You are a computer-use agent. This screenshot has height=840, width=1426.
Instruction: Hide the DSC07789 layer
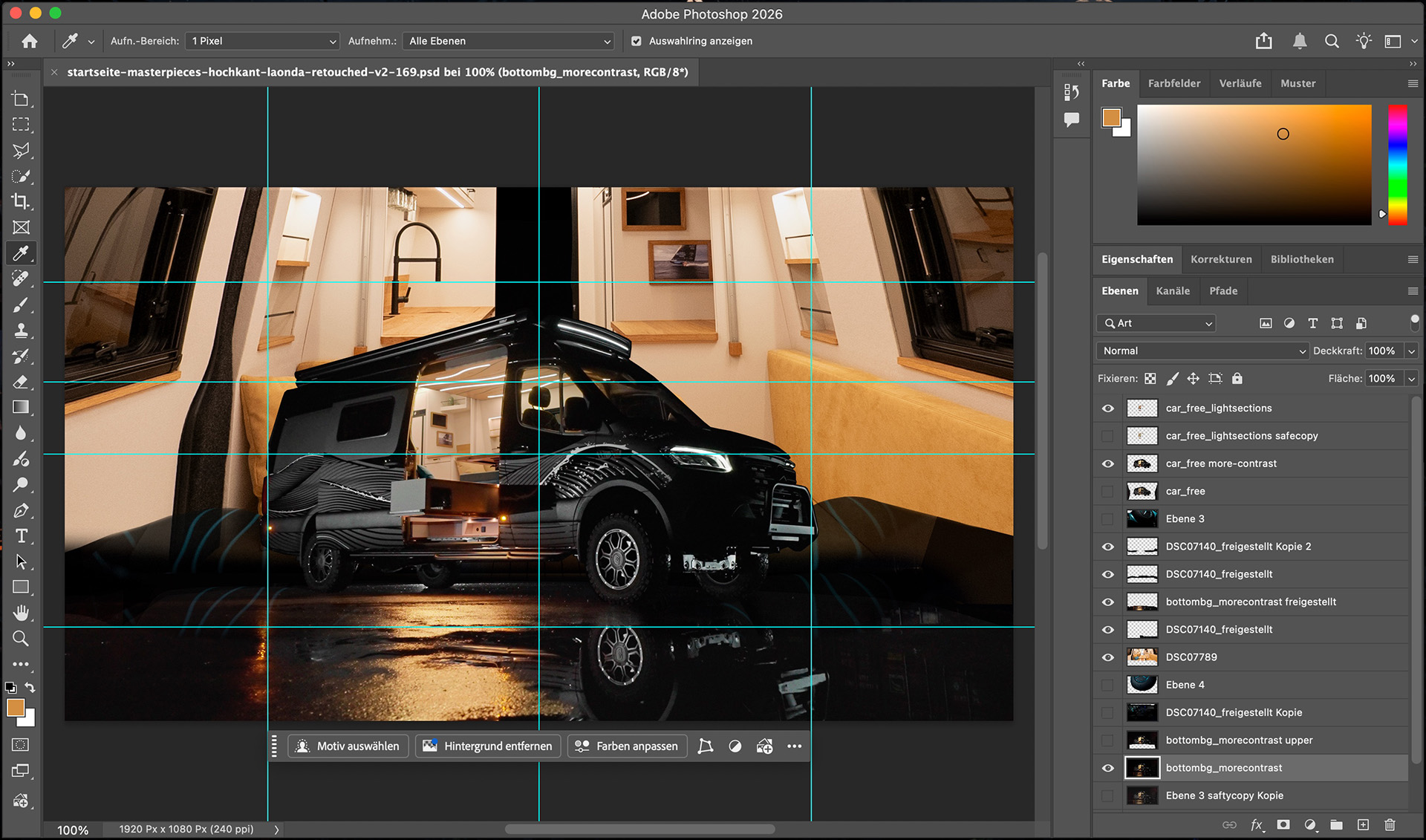coord(1107,657)
